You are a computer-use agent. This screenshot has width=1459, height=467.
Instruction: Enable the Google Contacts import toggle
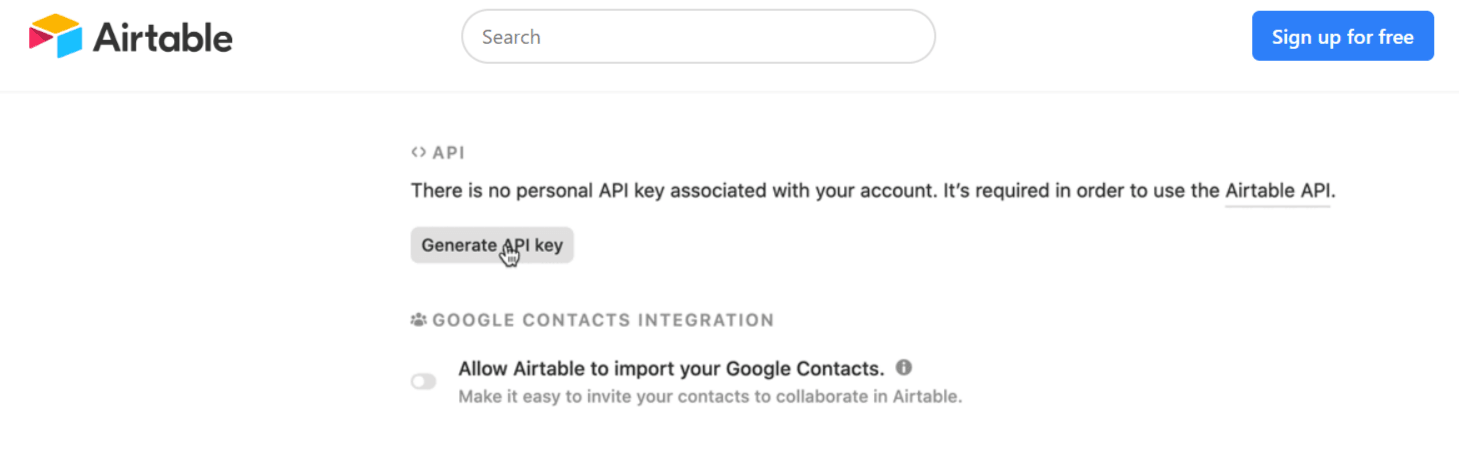tap(424, 381)
